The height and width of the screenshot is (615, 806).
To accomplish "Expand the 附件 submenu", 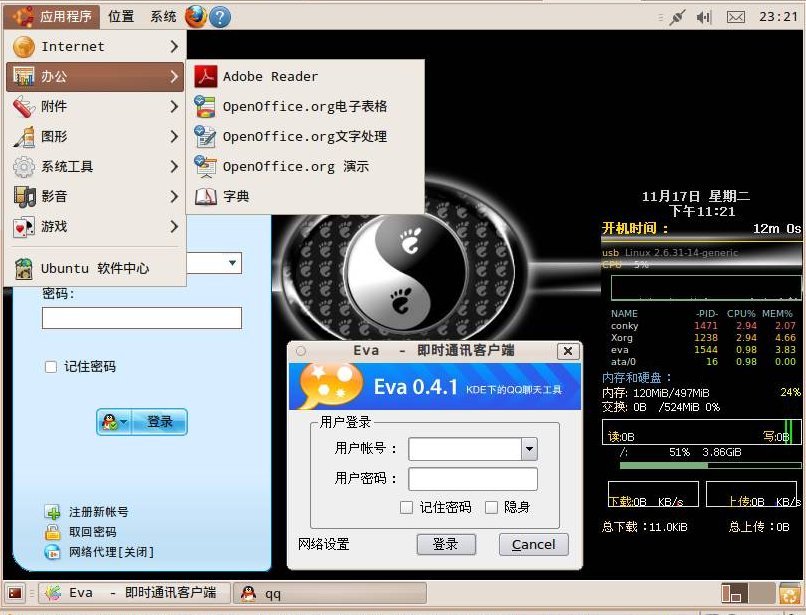I will click(174, 106).
